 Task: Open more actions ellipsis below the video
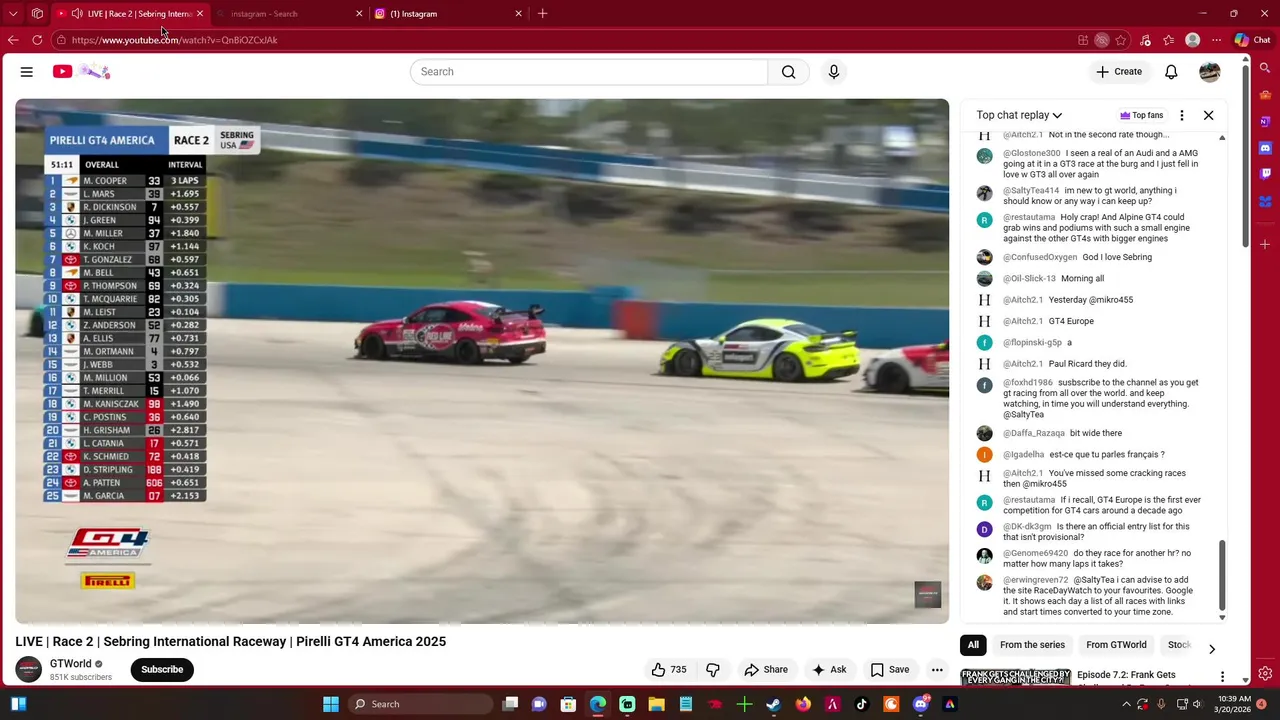[x=937, y=670]
